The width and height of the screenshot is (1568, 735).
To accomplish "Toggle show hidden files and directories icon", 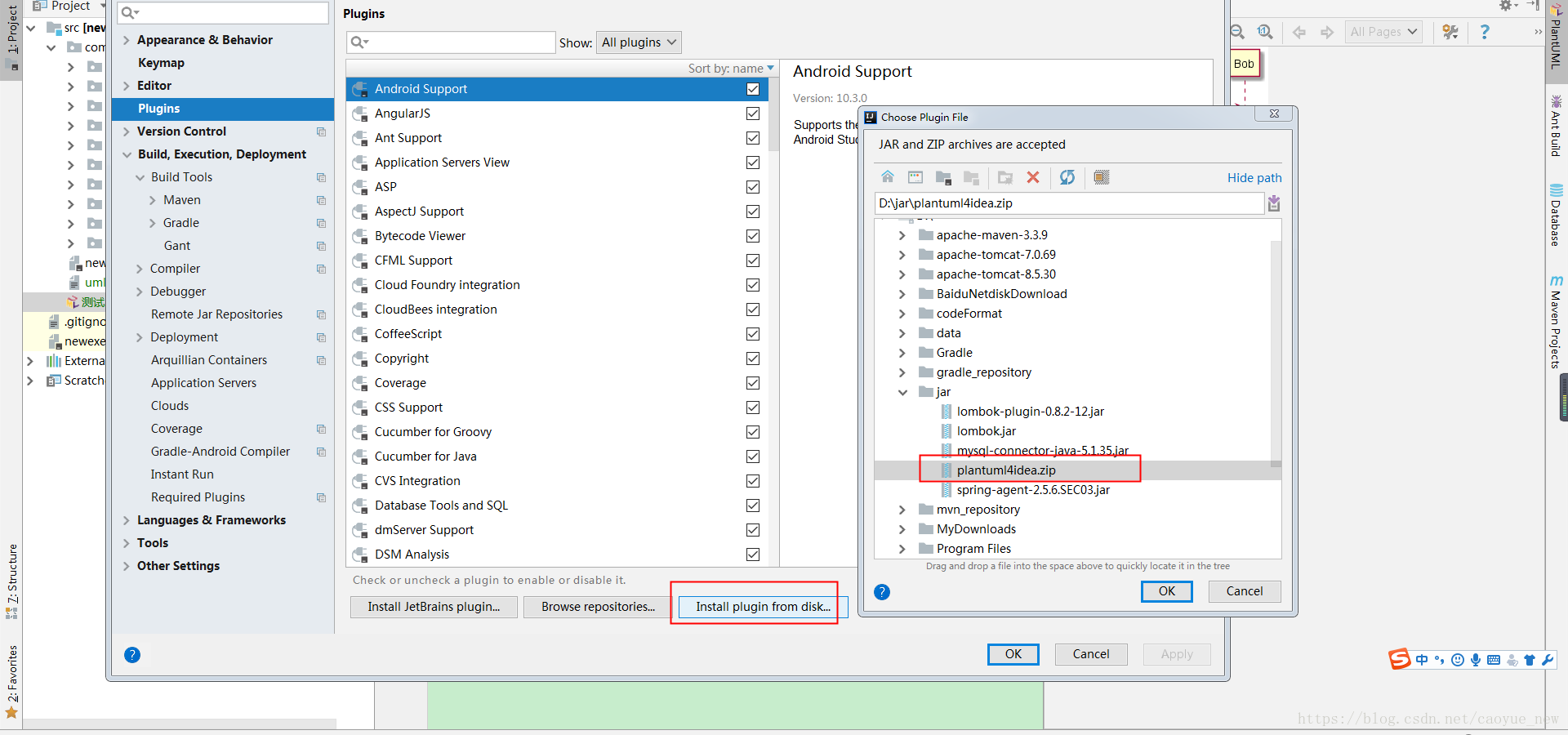I will click(x=1102, y=177).
